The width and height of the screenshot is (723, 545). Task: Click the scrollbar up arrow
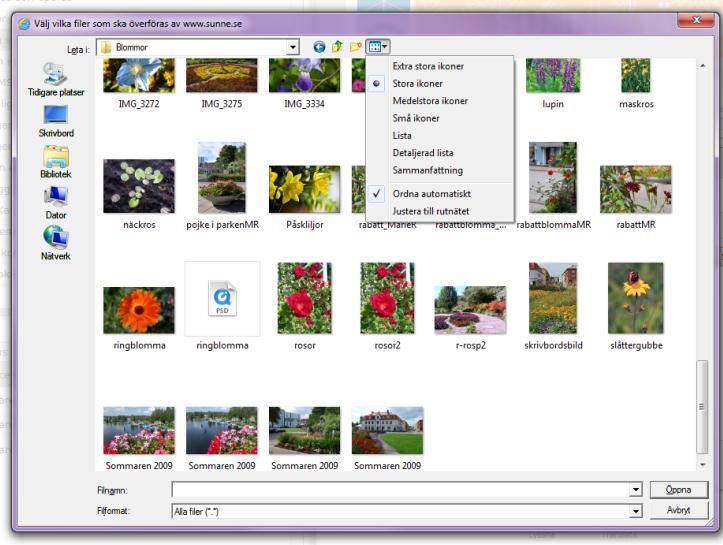(x=702, y=66)
